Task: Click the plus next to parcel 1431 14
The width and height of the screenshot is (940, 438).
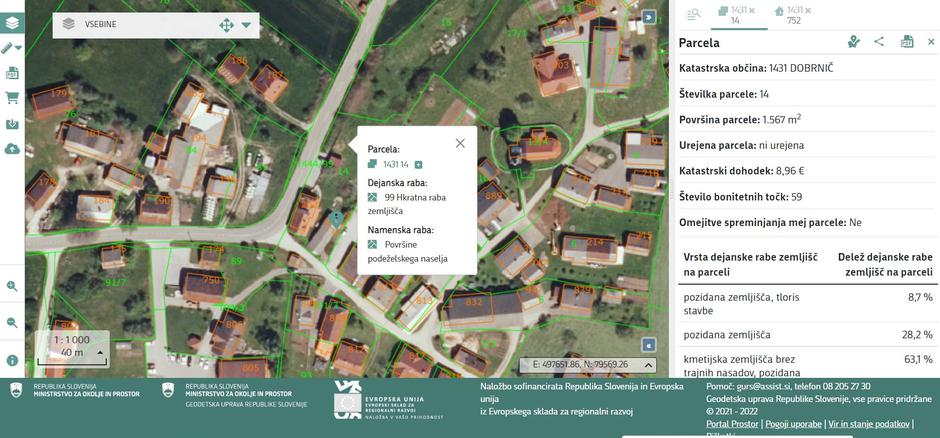Action: coord(419,164)
